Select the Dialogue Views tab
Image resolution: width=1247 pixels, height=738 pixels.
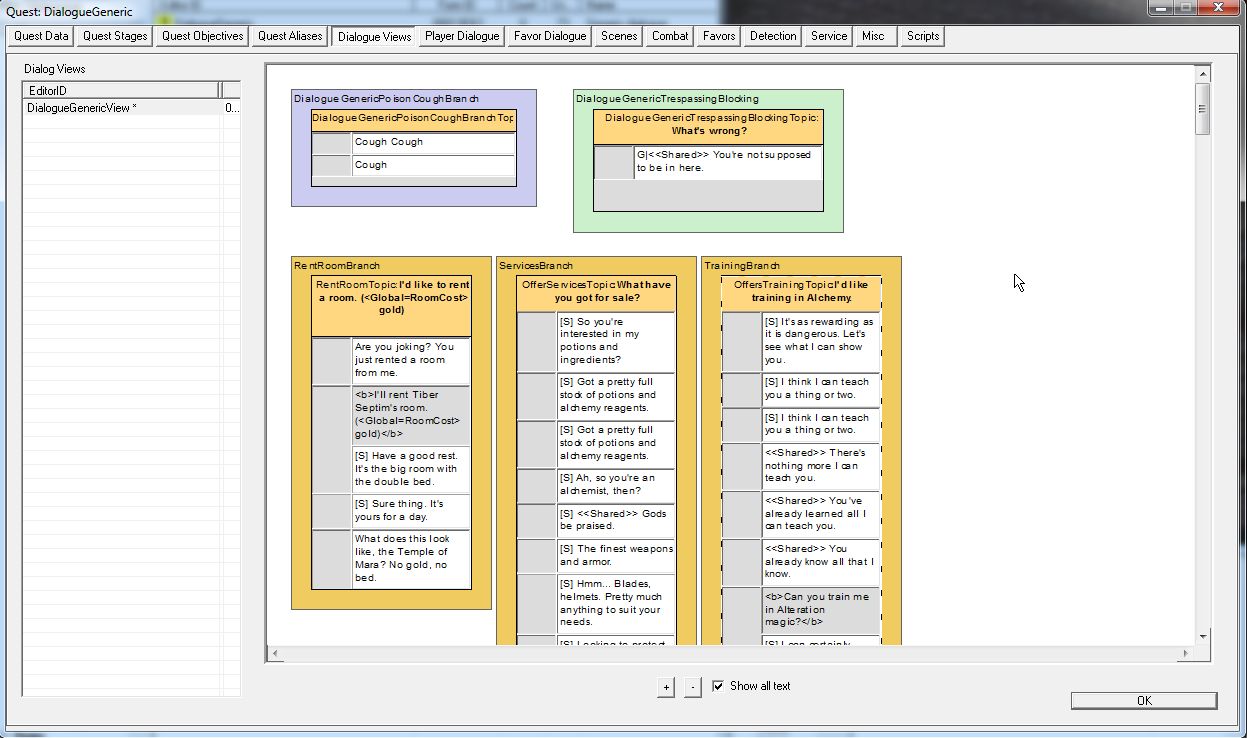(374, 36)
